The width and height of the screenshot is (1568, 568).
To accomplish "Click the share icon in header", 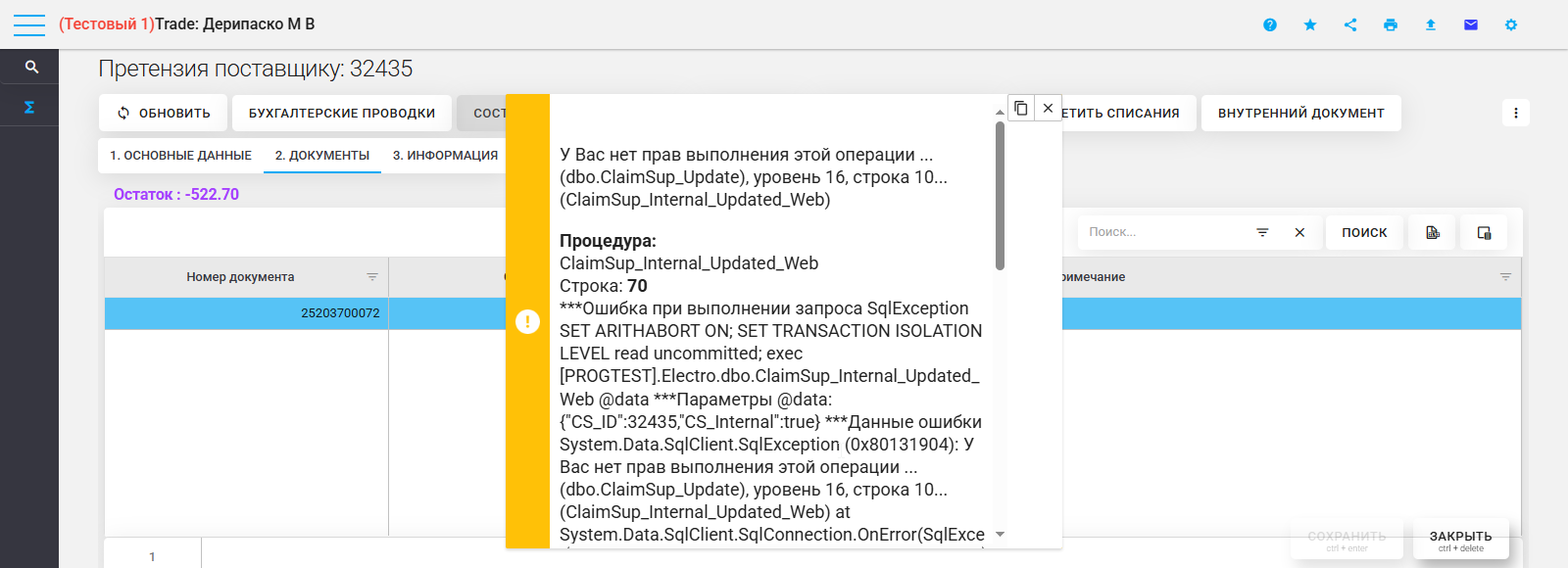I will tap(1350, 24).
